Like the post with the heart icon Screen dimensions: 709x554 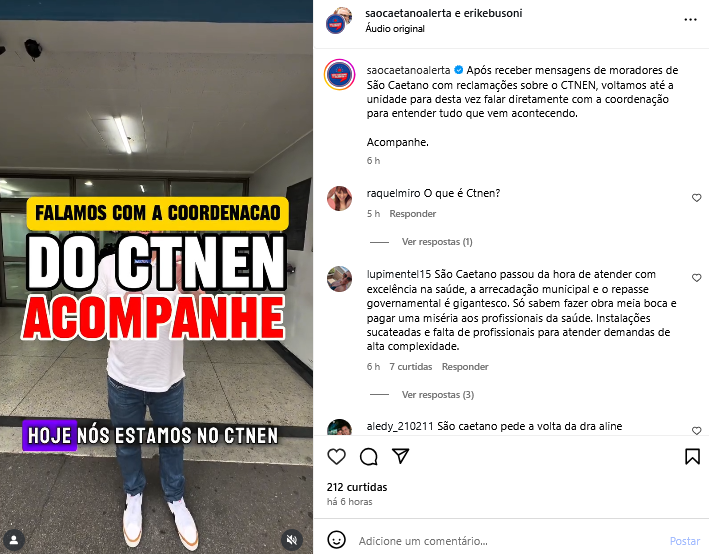pos(336,456)
